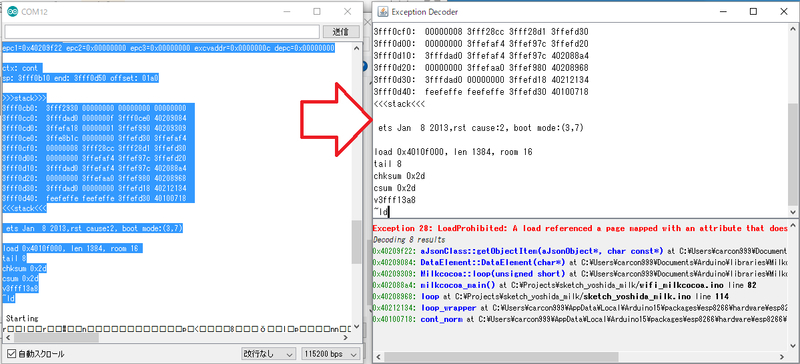This screenshot has width=800, height=364.
Task: Click 0x40208968 loop result line
Action: coord(551,297)
